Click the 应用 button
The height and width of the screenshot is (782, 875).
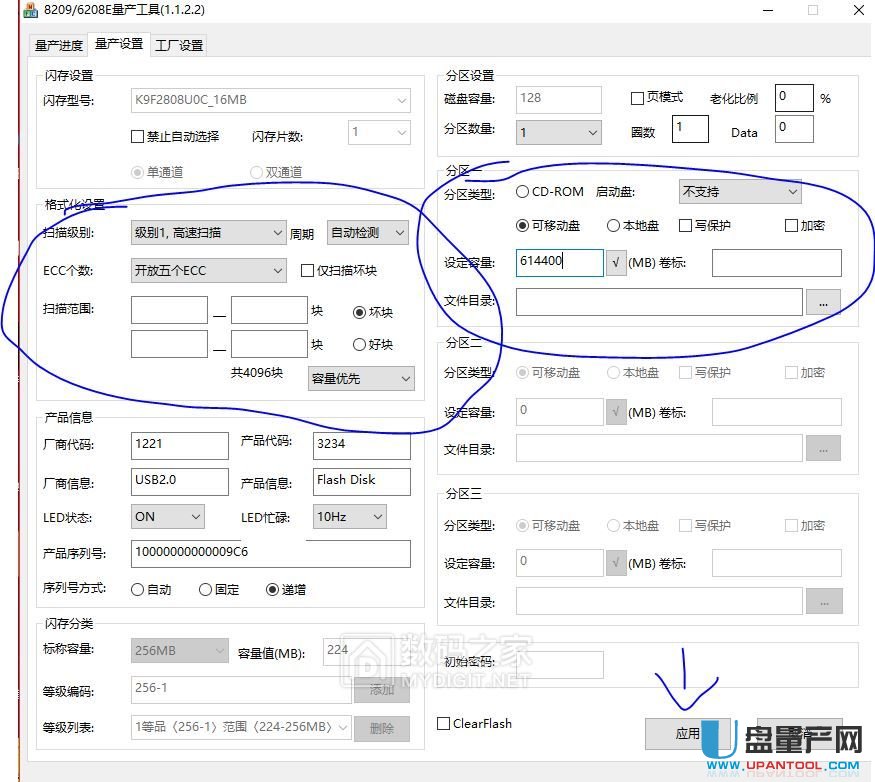(688, 732)
